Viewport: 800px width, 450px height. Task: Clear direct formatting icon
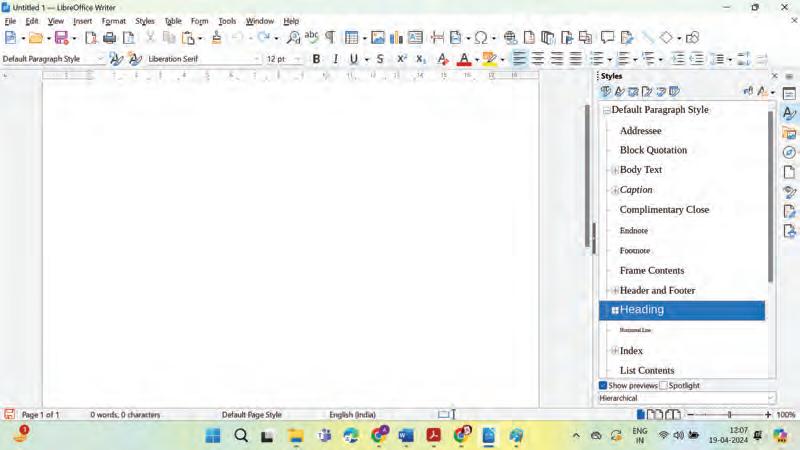[442, 59]
